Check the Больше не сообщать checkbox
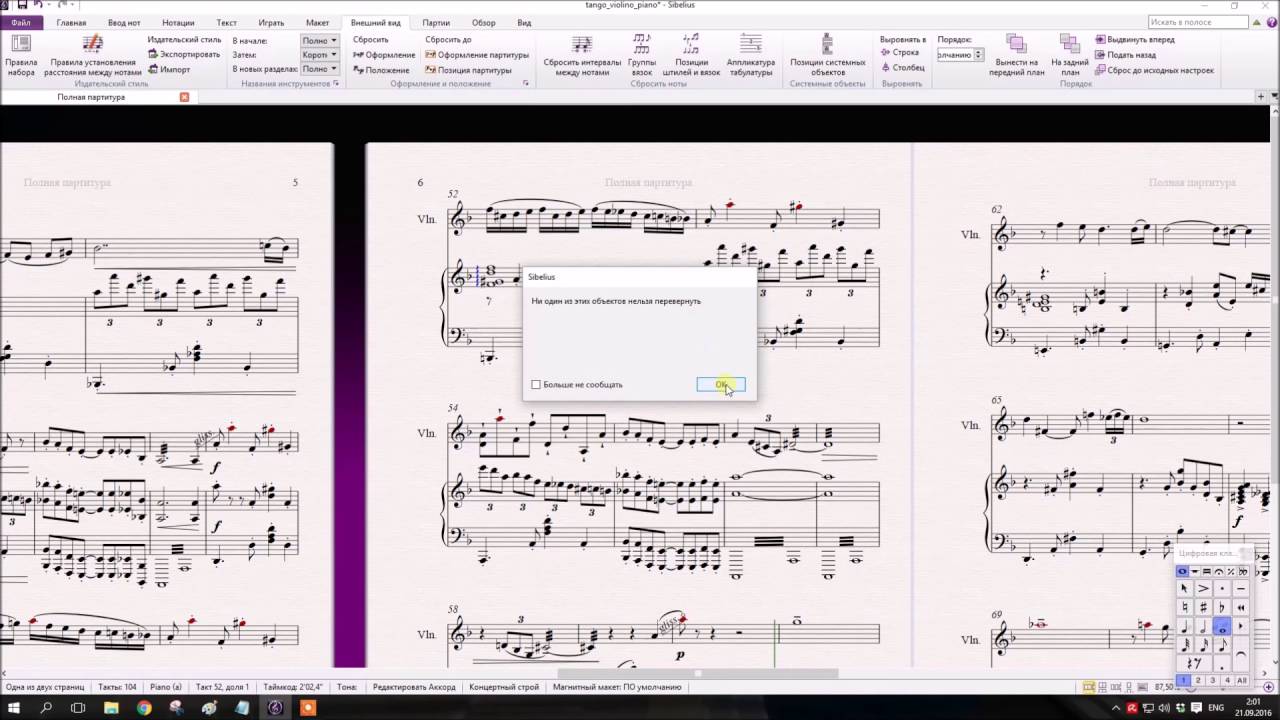The image size is (1280, 720). click(x=536, y=384)
